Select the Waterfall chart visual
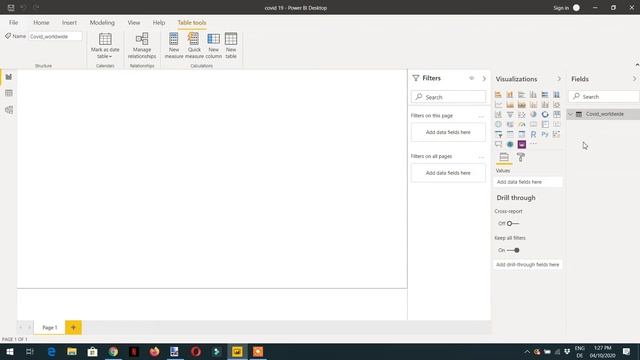640x360 pixels. tap(498, 115)
